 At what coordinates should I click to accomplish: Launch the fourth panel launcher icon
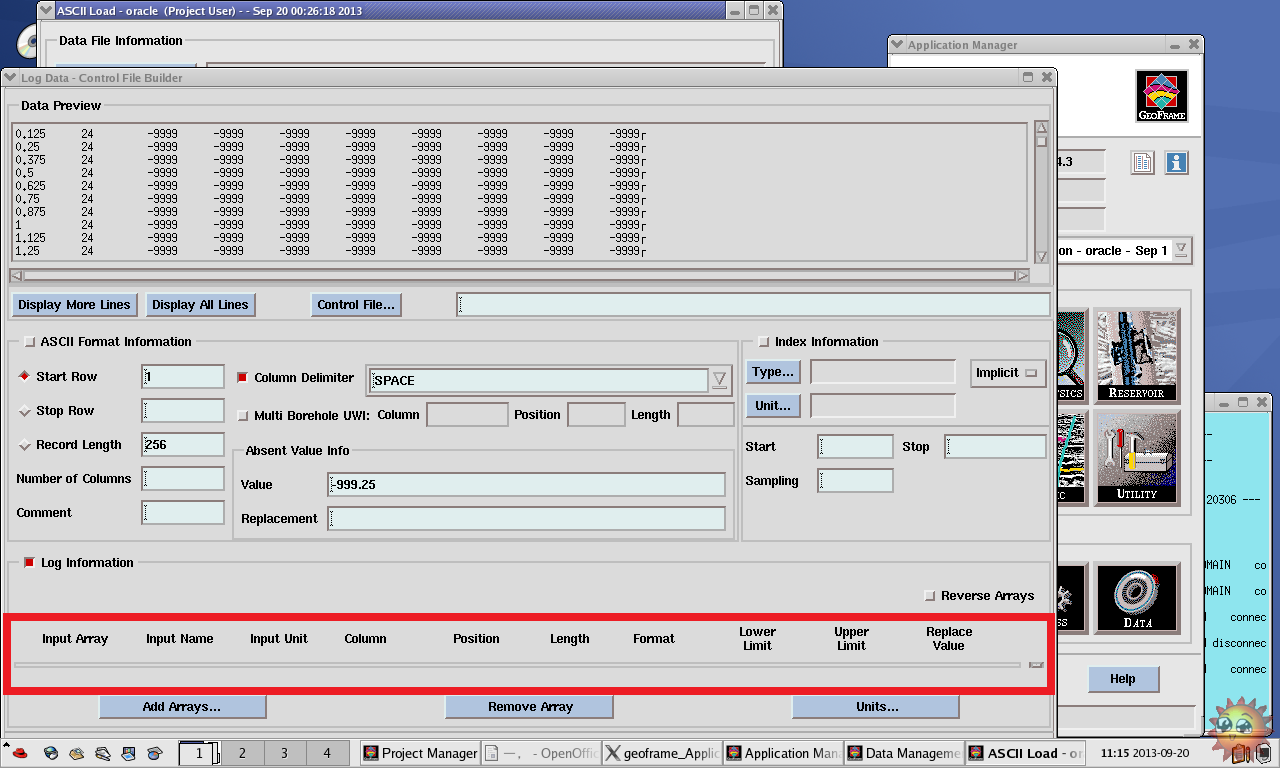pos(103,753)
